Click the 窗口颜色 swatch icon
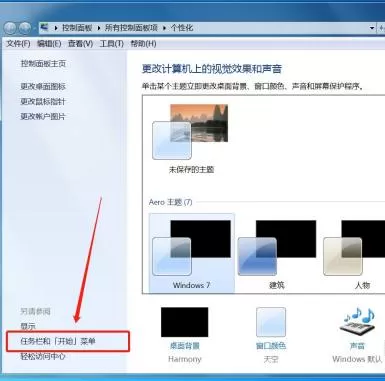This screenshot has width=385, height=381. point(271,322)
